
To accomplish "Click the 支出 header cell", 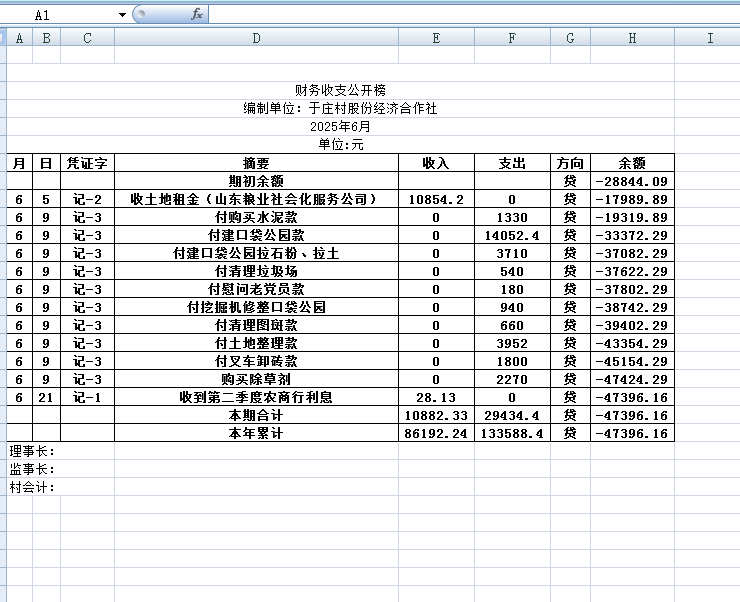I will tap(512, 163).
